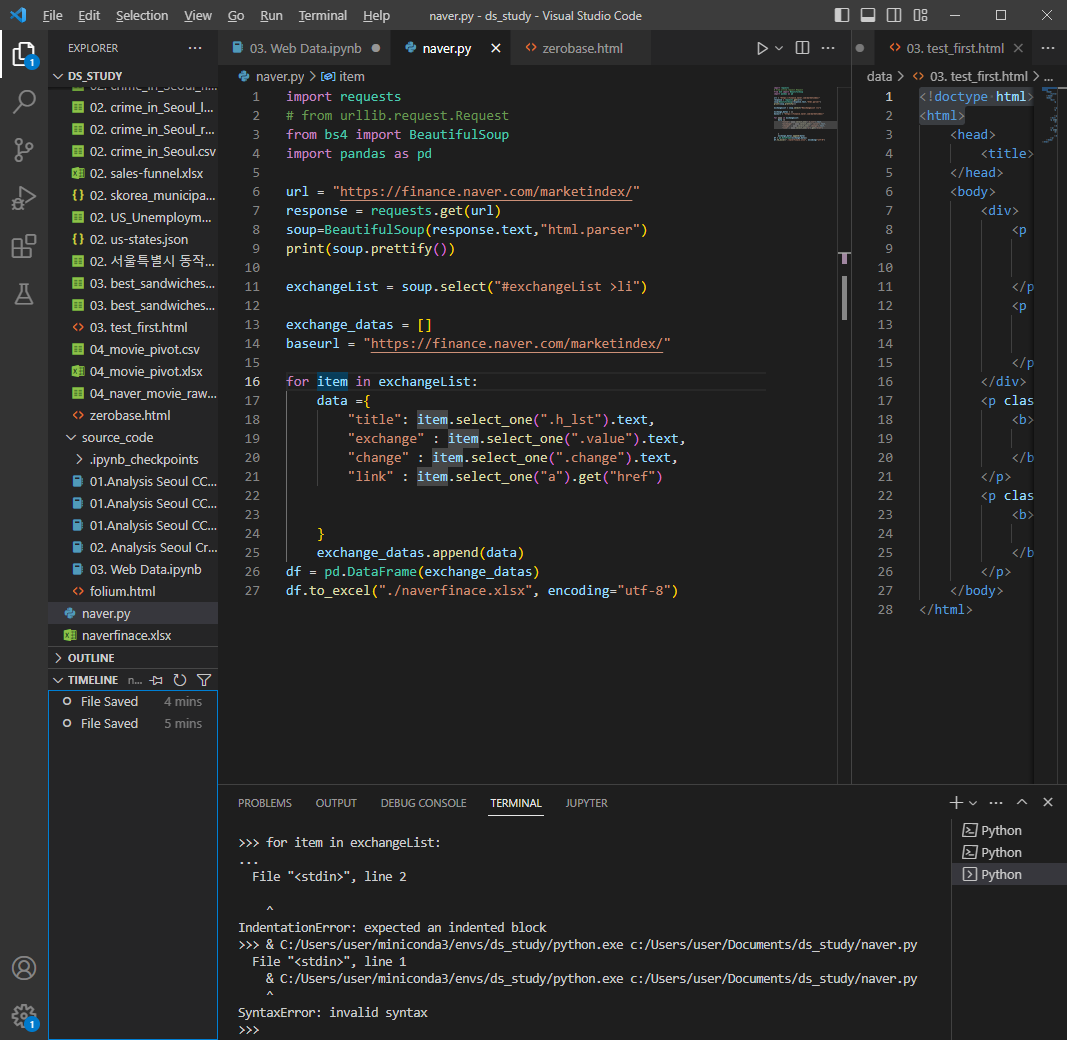Split the editor right
This screenshot has height=1040, width=1067.
802,48
